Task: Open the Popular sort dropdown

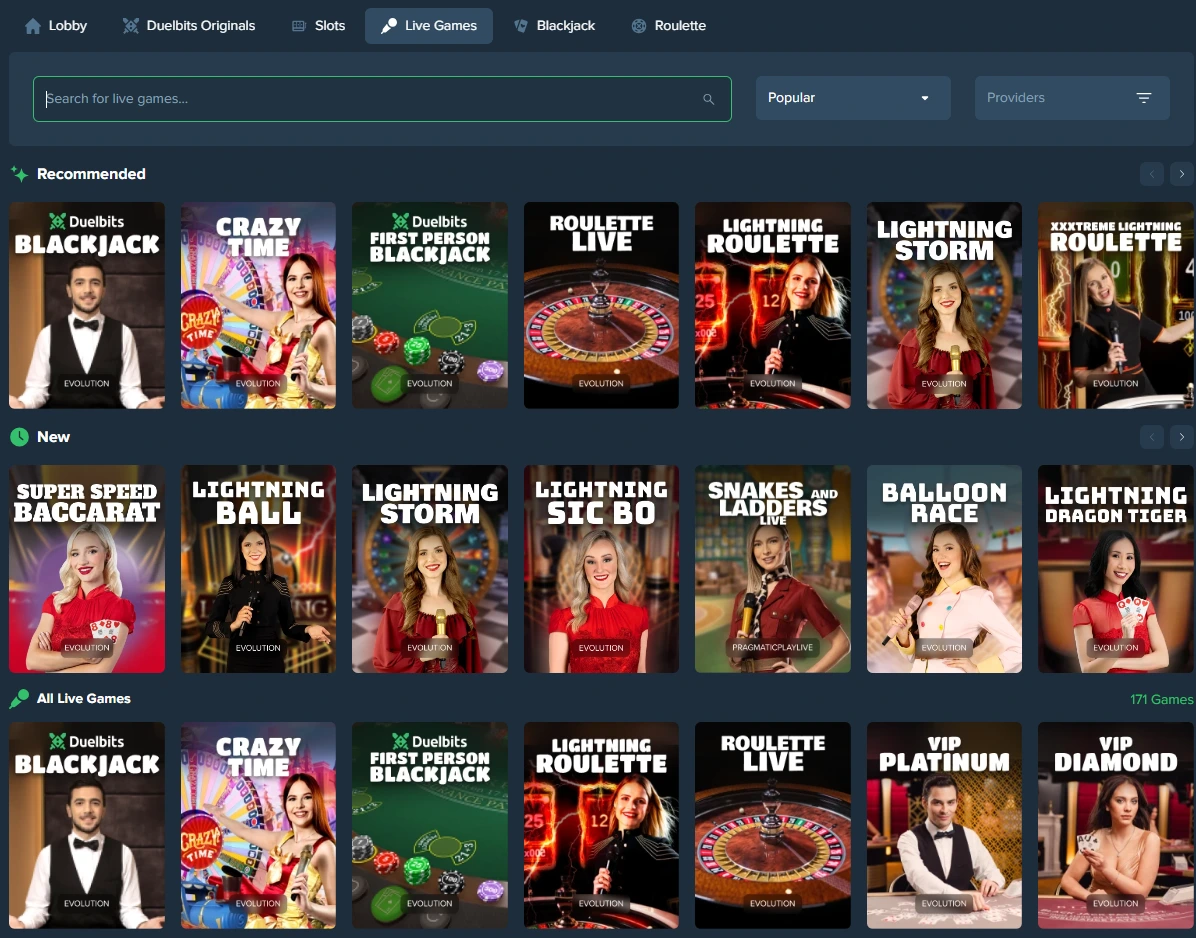Action: (x=853, y=98)
